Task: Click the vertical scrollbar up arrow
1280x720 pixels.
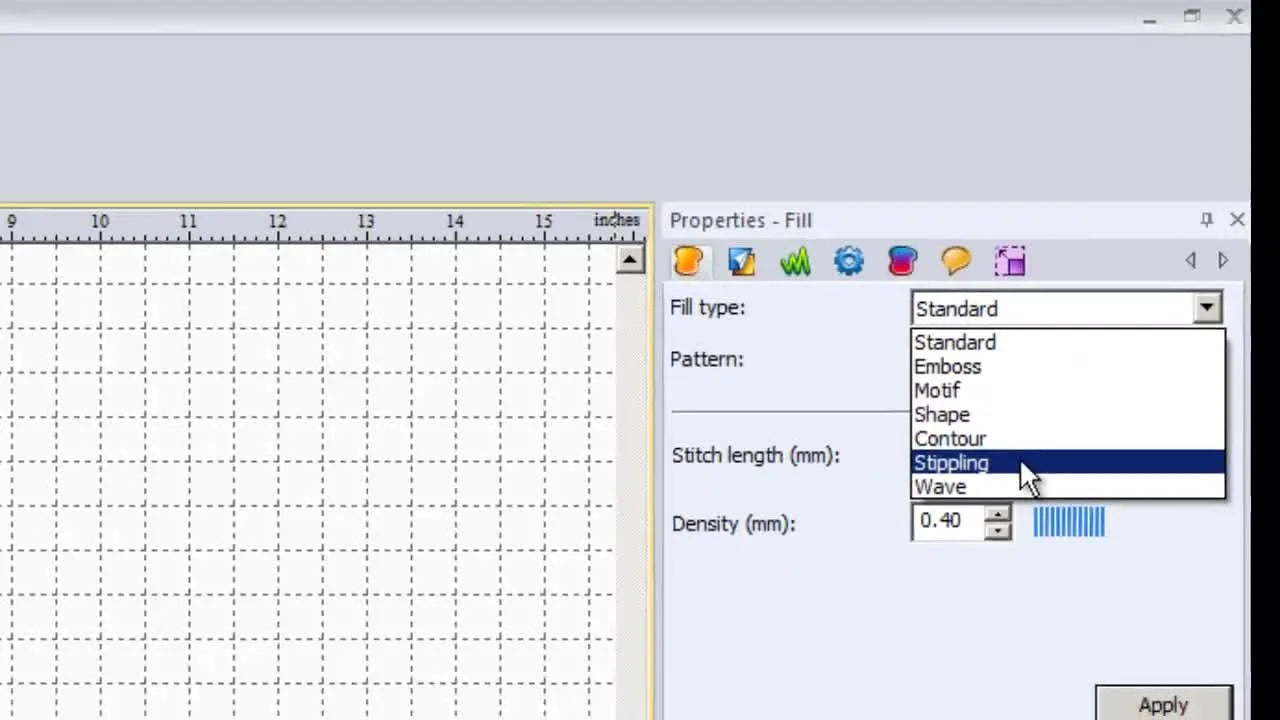Action: (x=631, y=258)
